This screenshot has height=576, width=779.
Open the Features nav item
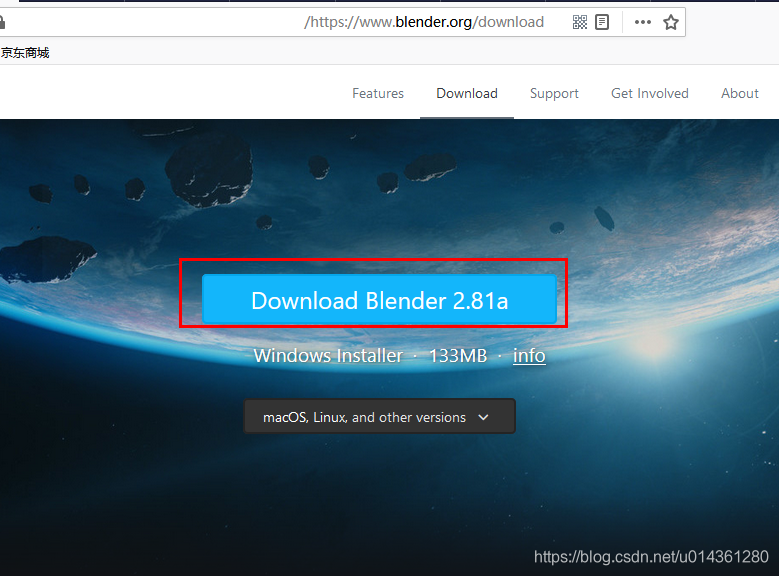tap(378, 93)
